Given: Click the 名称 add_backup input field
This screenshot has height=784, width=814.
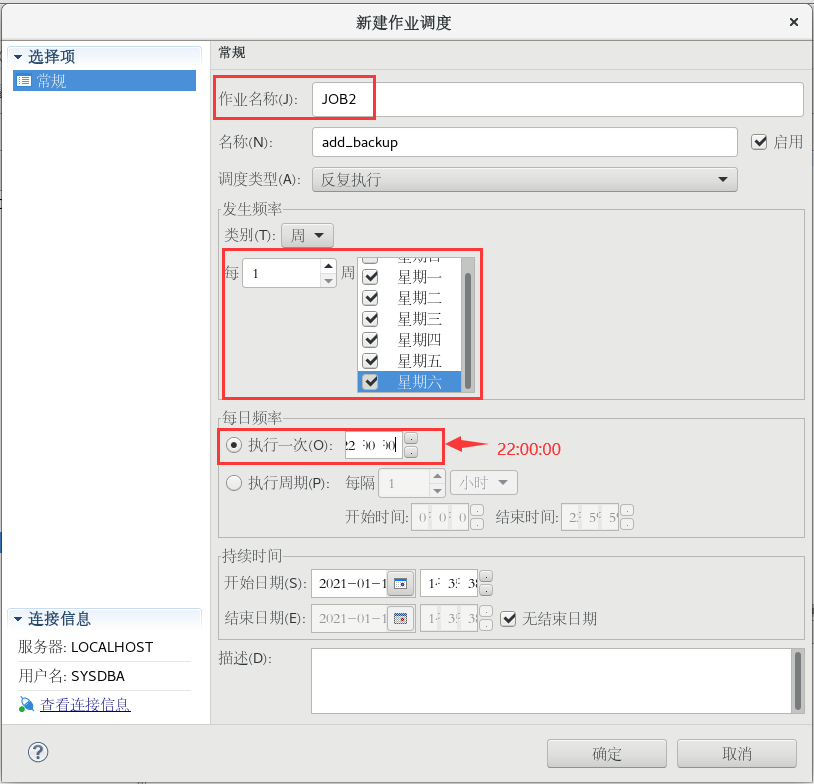Looking at the screenshot, I should pyautogui.click(x=524, y=142).
